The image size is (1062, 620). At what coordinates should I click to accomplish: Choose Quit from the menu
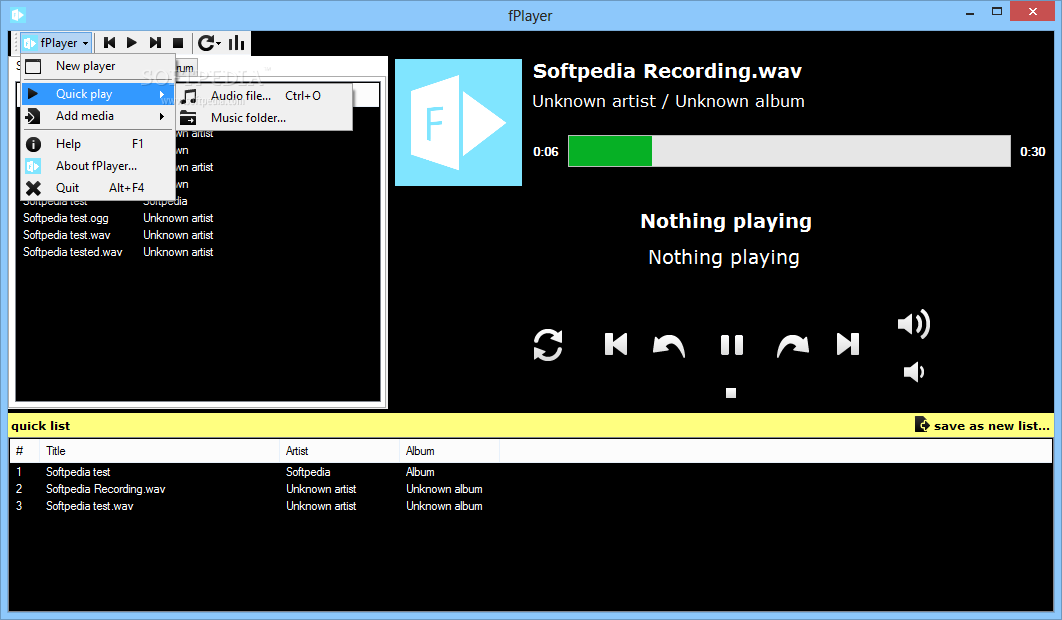(x=98, y=188)
